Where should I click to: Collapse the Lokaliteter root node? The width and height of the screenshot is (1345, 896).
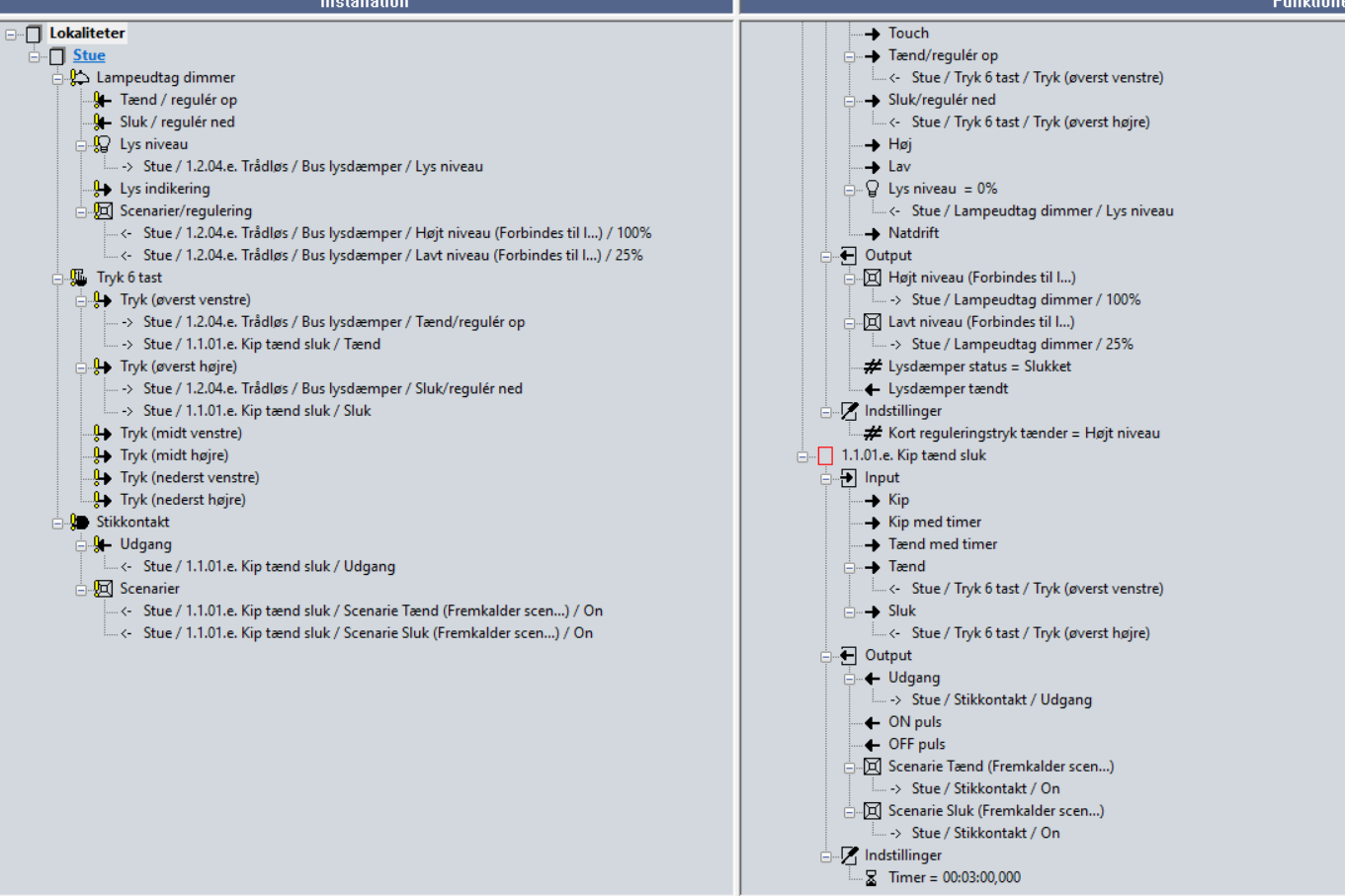click(11, 34)
